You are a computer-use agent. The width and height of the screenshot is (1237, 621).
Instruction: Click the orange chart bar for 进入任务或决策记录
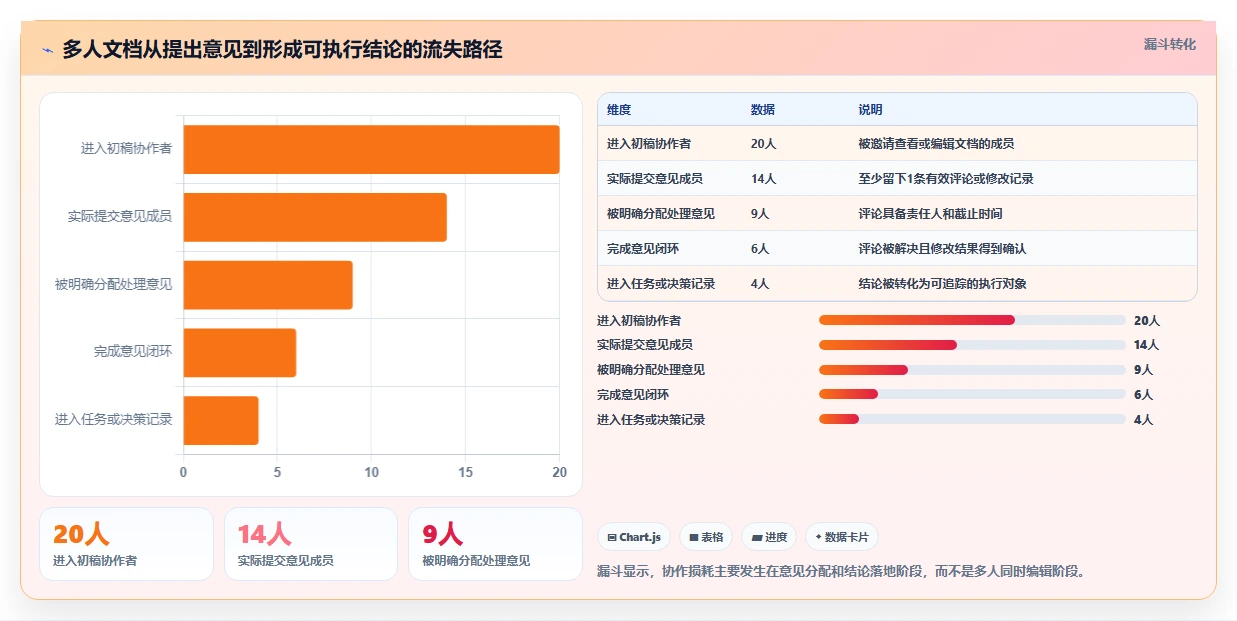(221, 420)
